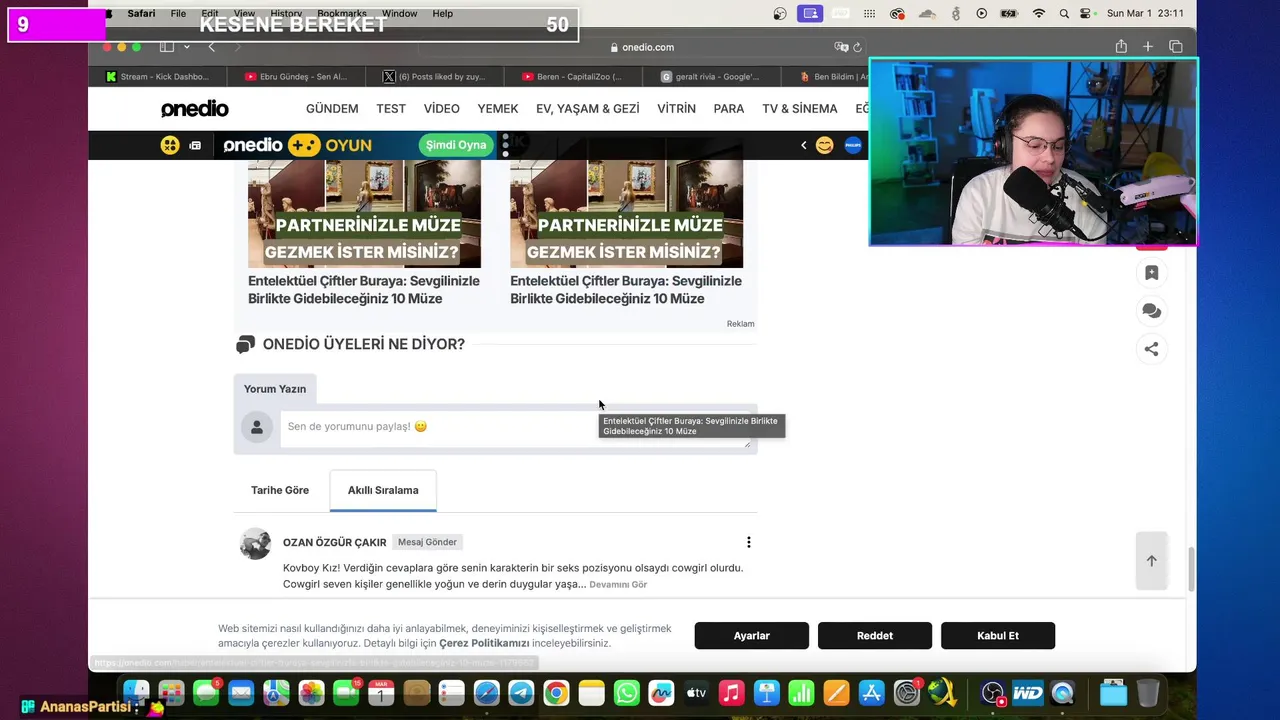Bookmark the article with the side icon
Screen dimensions: 1280x720
click(x=1151, y=273)
